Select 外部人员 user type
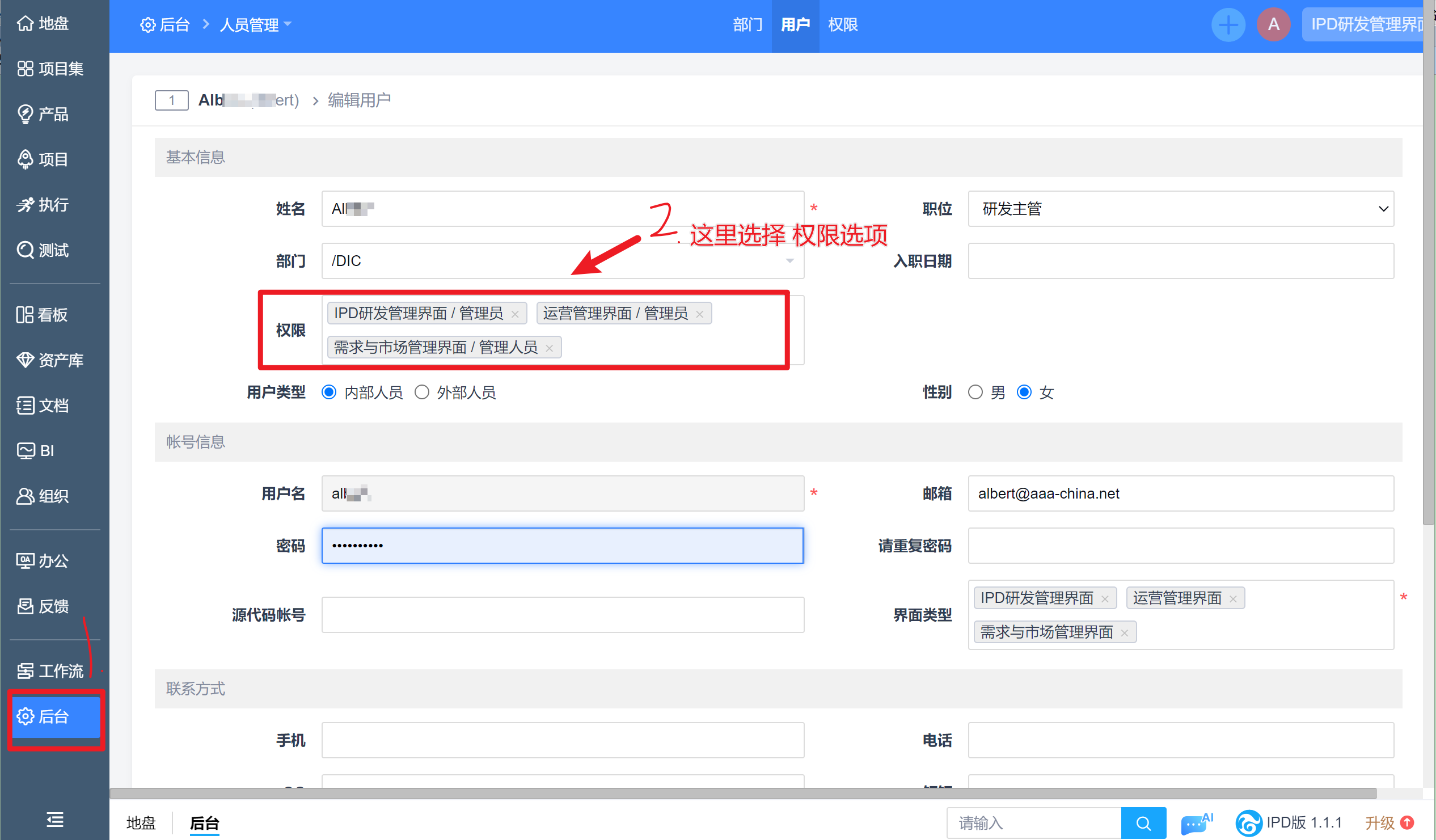This screenshot has height=840, width=1436. [x=422, y=392]
